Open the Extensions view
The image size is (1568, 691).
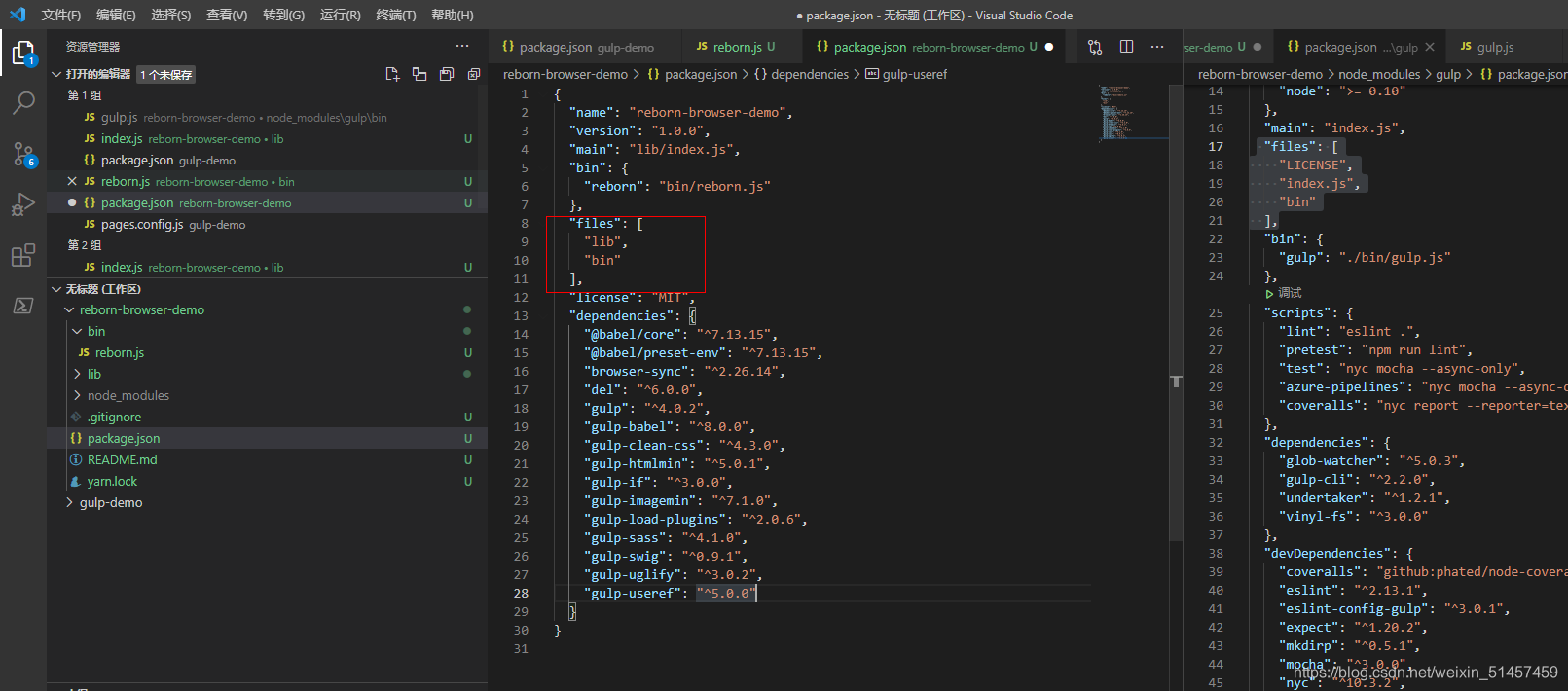(x=23, y=255)
